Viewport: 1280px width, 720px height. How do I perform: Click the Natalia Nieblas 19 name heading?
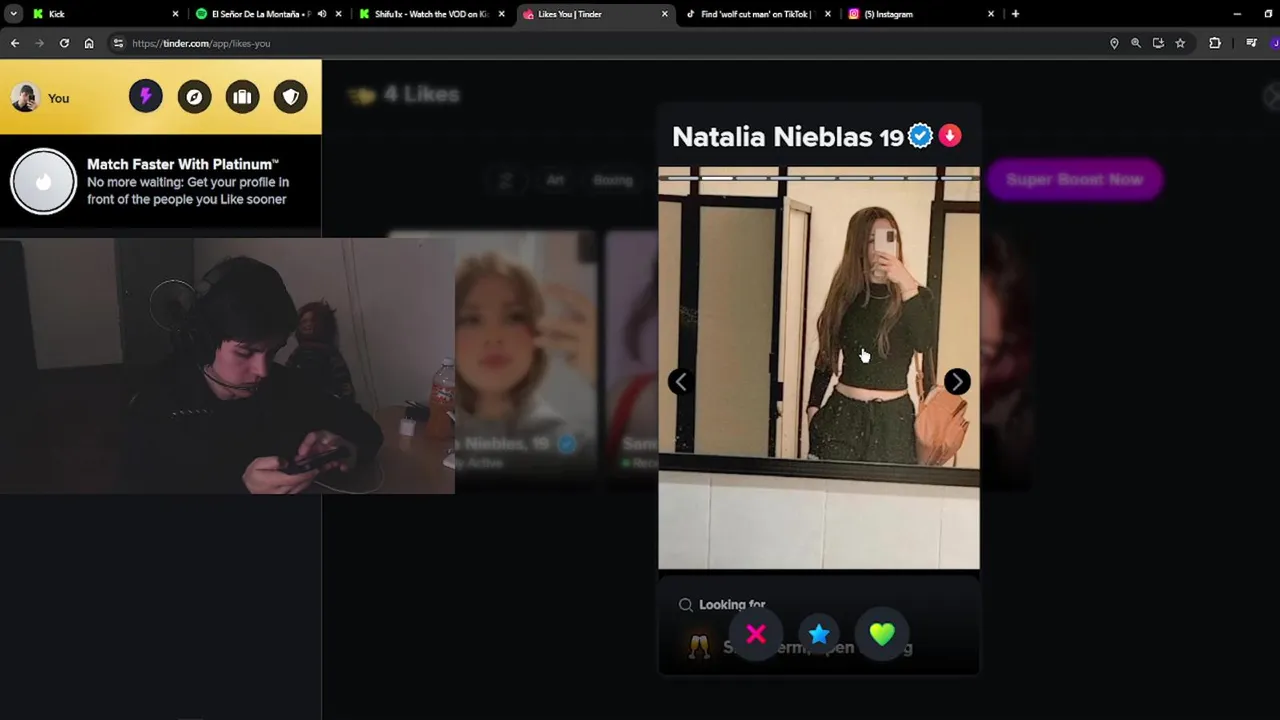pyautogui.click(x=787, y=136)
